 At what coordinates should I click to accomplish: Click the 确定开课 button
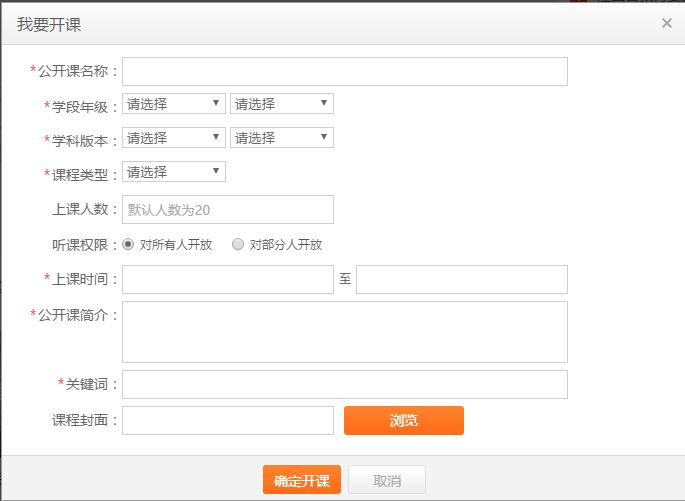pos(302,480)
